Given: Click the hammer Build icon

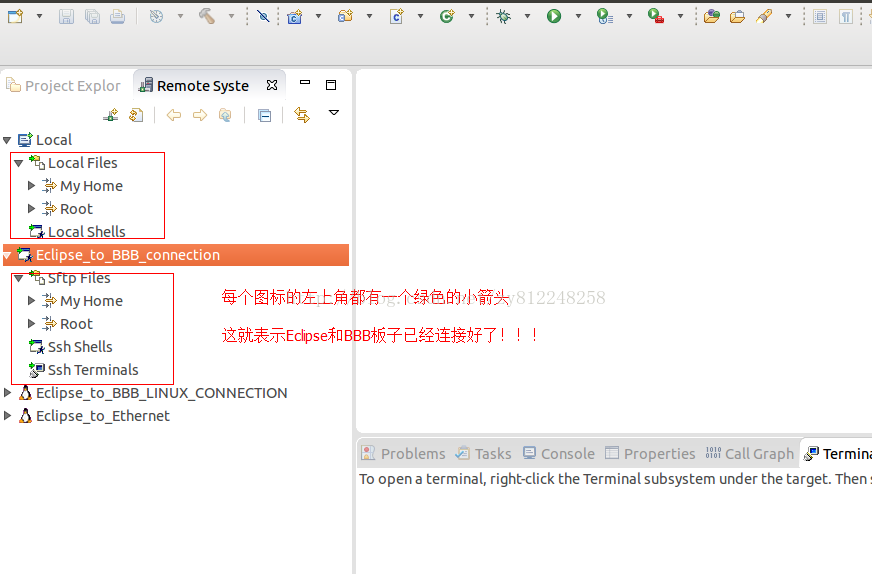Looking at the screenshot, I should 207,16.
